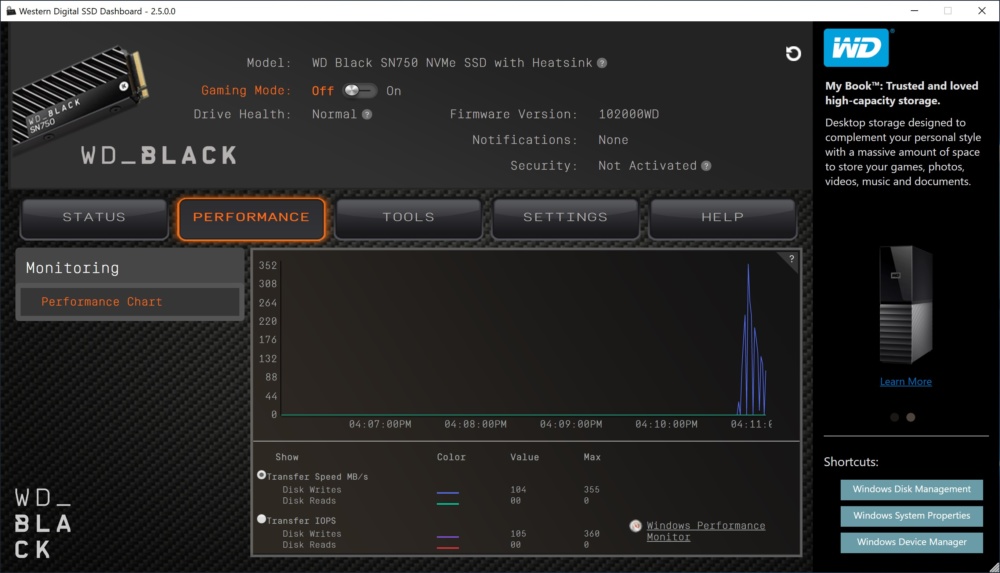This screenshot has height=573, width=1000.
Task: Click the help icon next to Security Not Activated
Action: click(706, 166)
